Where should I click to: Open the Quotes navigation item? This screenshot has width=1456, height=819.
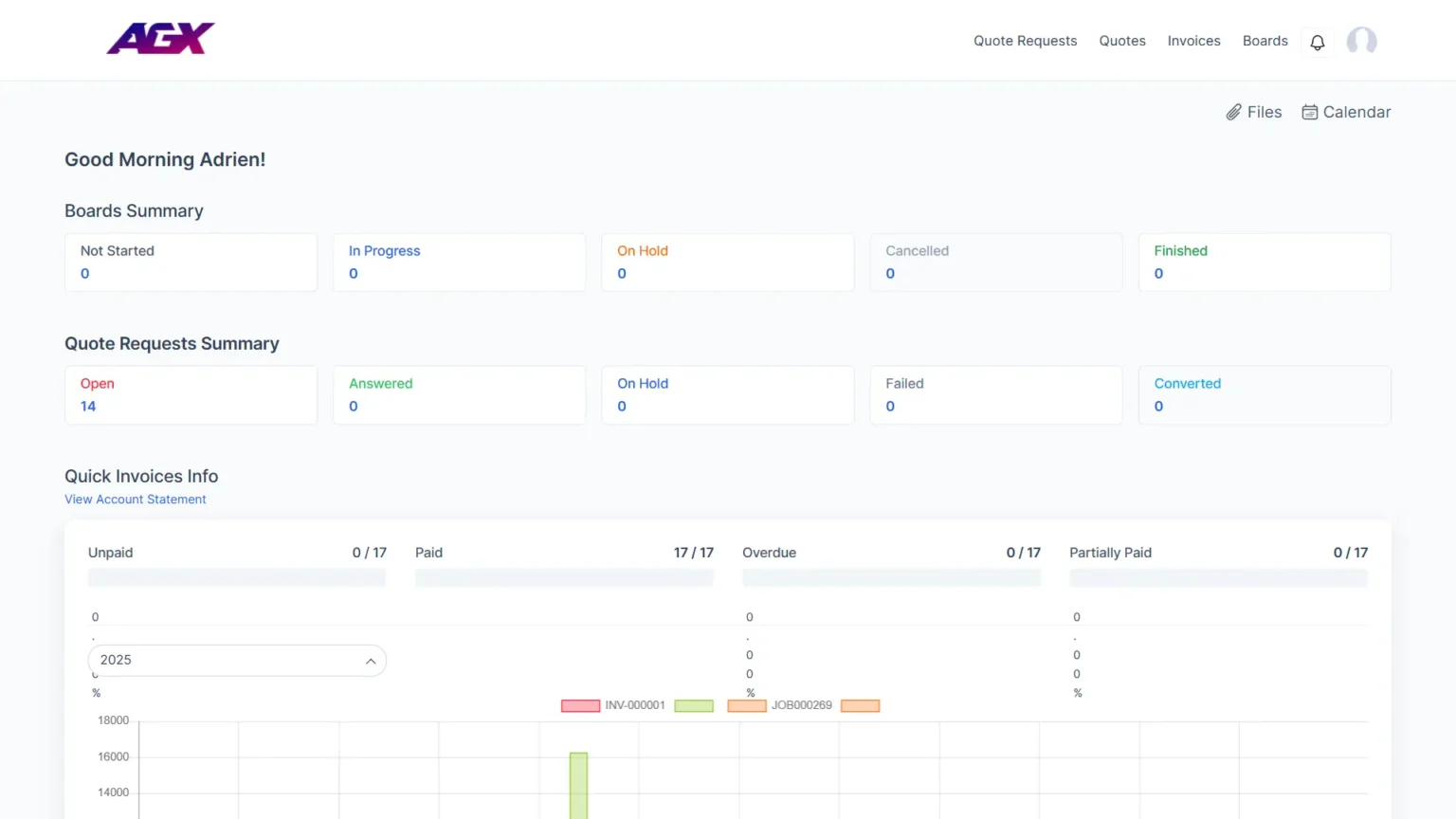[1122, 41]
